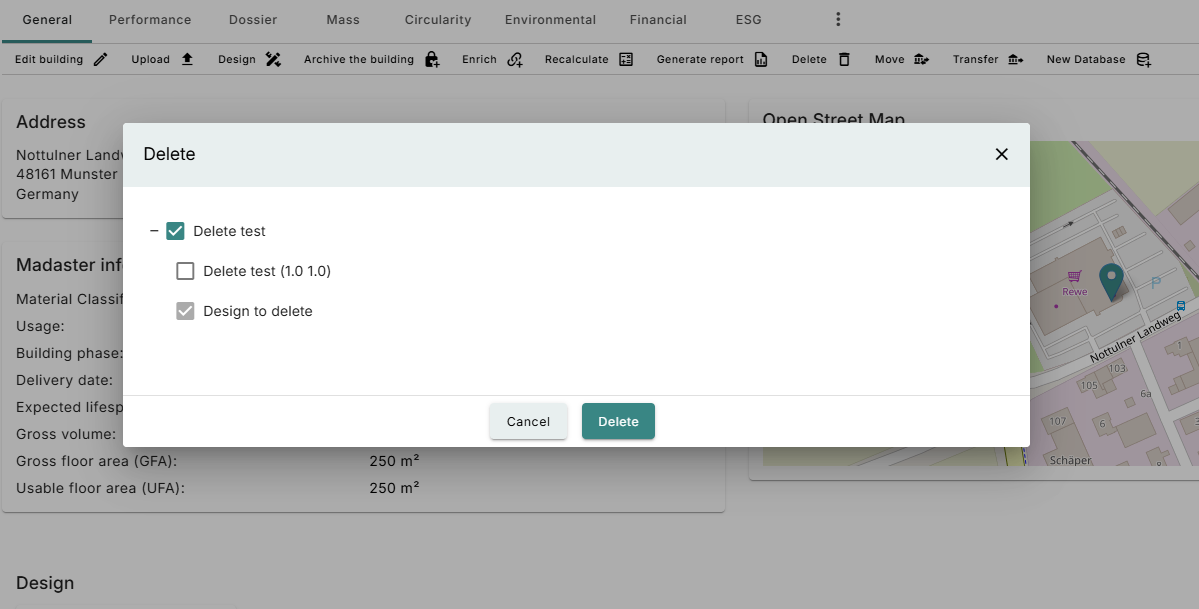Image resolution: width=1199 pixels, height=609 pixels.
Task: Open the Environmental tab
Action: (x=550, y=20)
